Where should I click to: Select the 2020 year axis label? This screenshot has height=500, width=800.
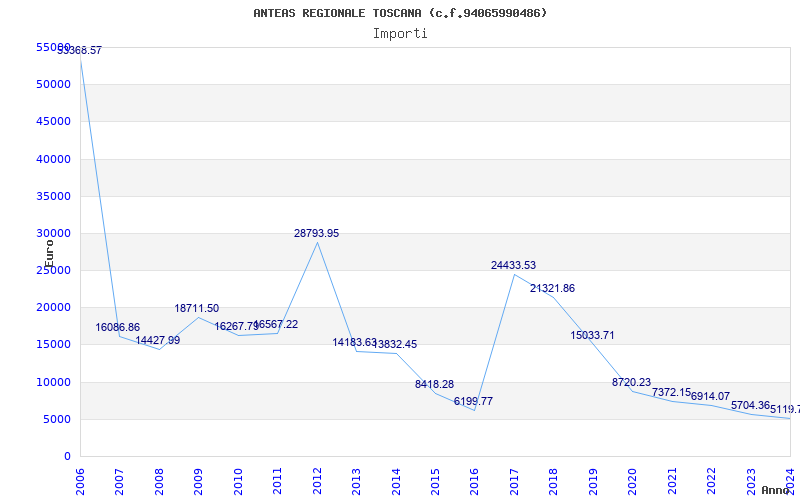633,482
